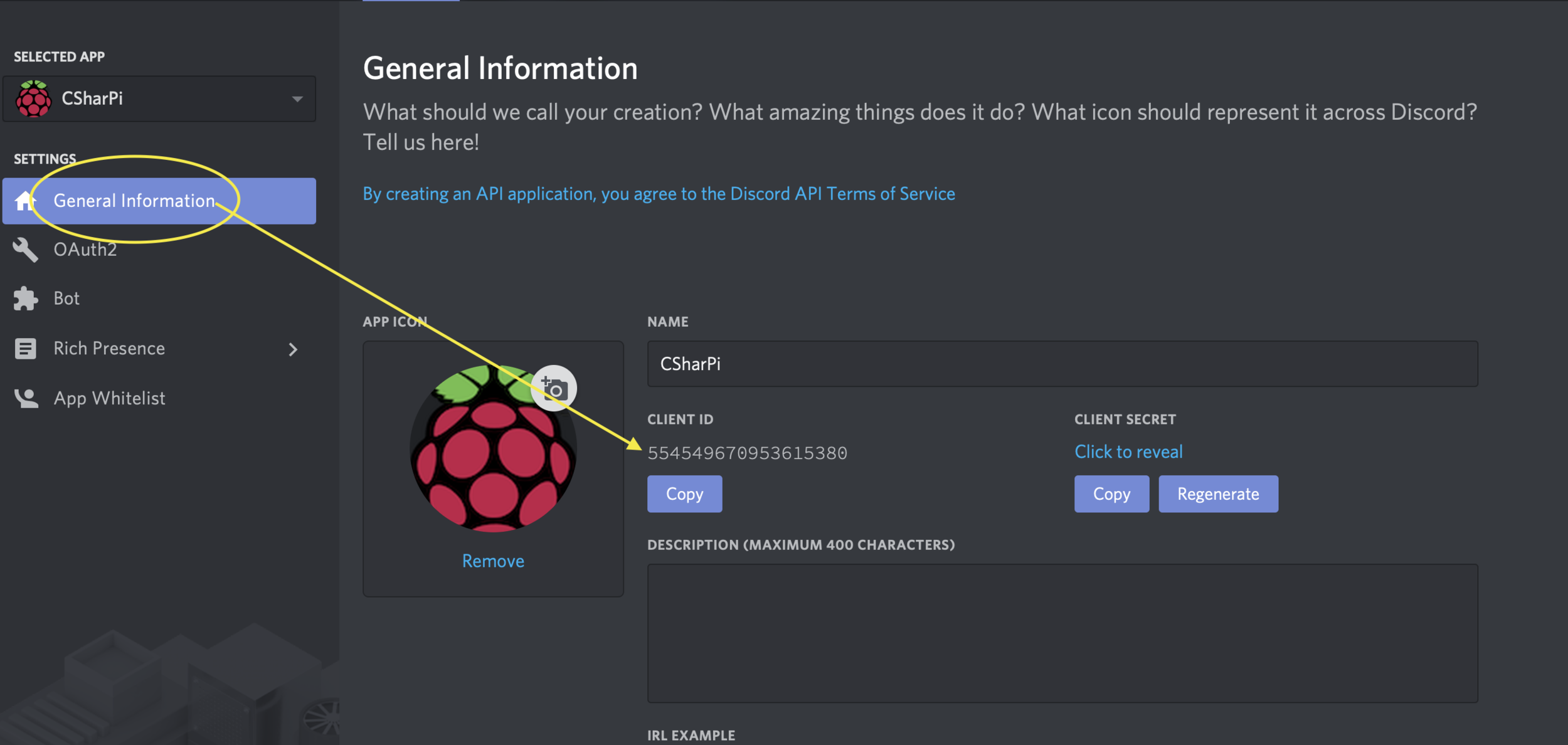Select App Whitelist in settings

pyautogui.click(x=109, y=398)
